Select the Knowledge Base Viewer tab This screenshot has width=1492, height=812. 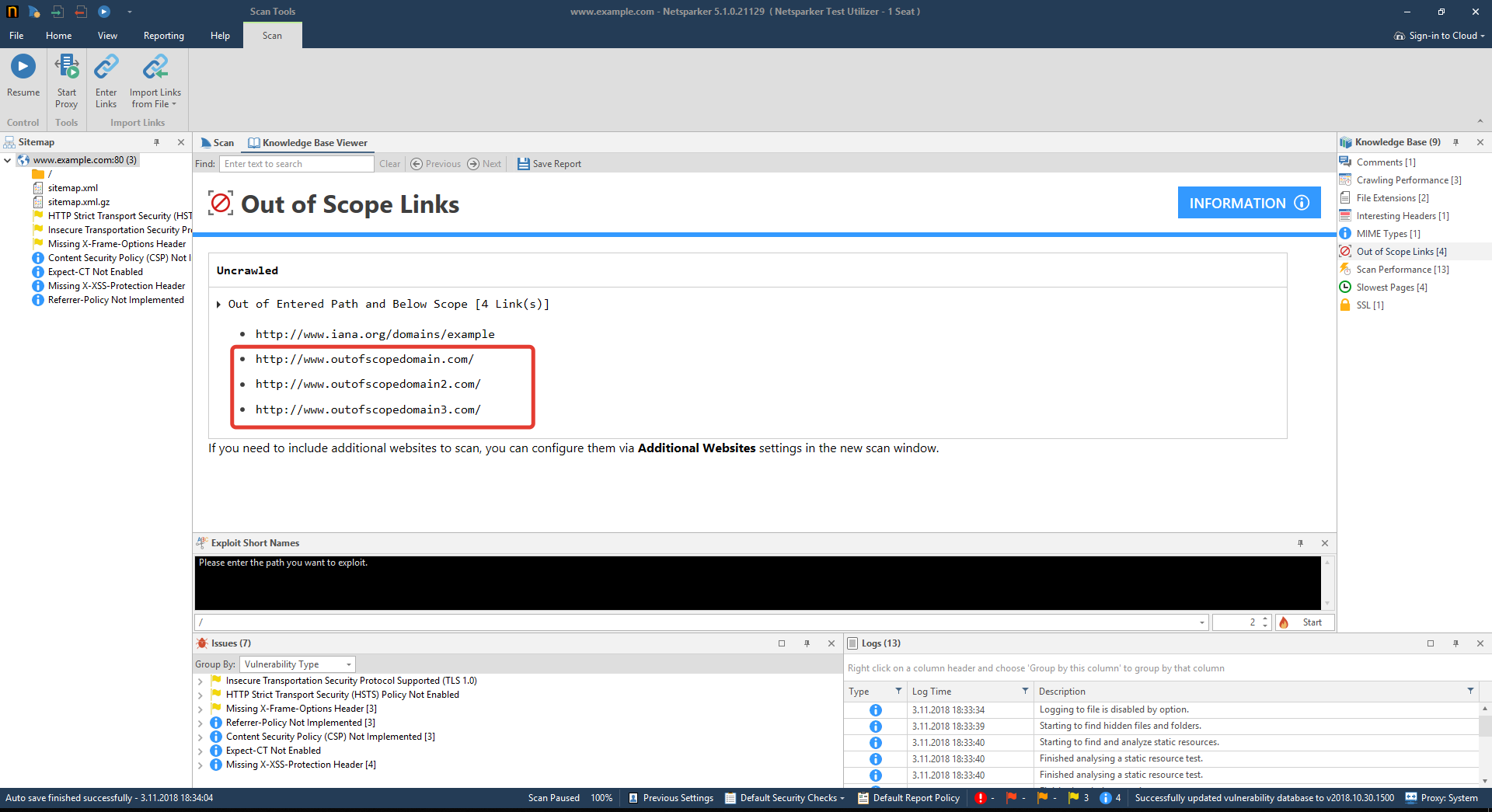(308, 143)
